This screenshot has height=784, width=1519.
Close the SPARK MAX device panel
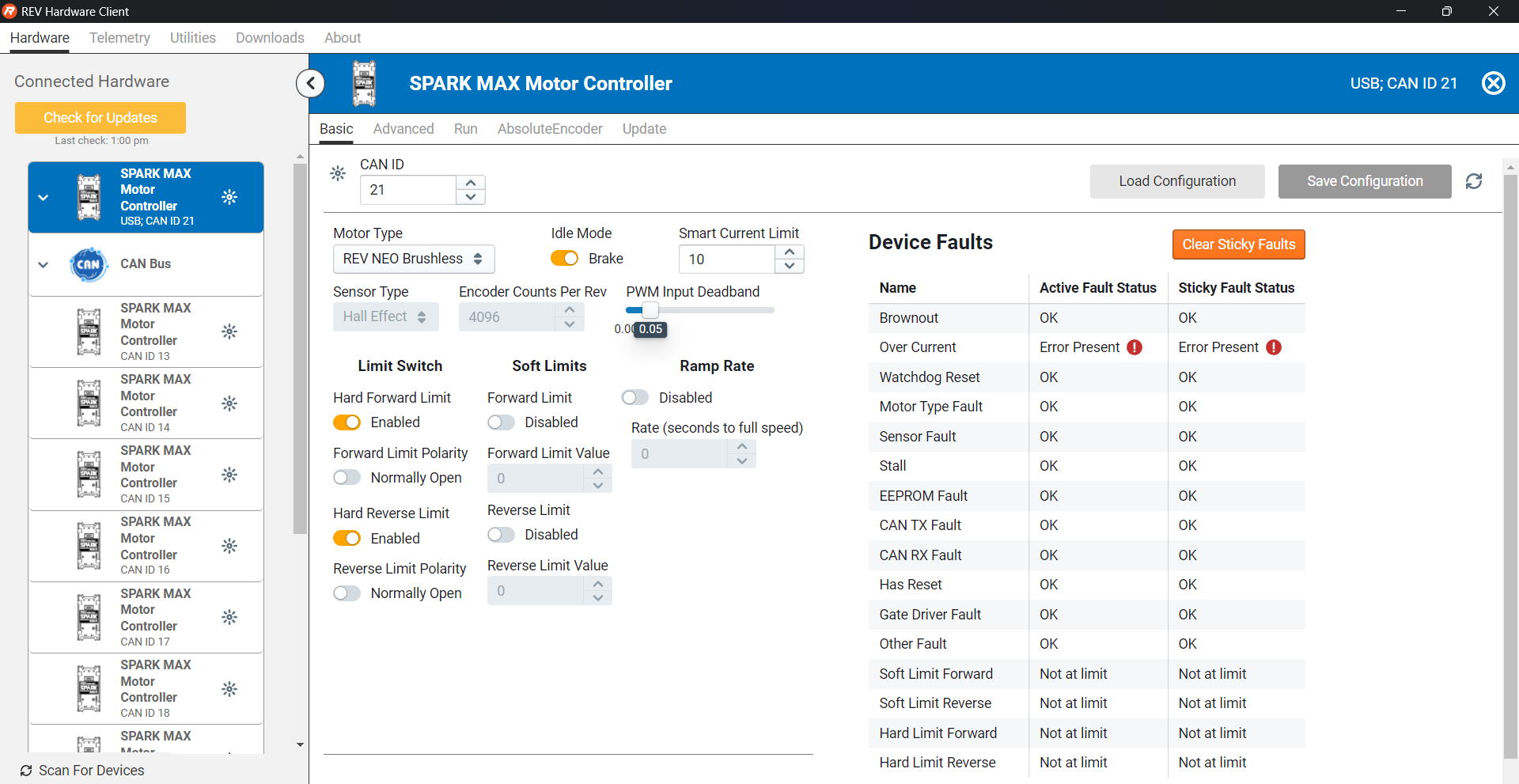pos(1493,83)
